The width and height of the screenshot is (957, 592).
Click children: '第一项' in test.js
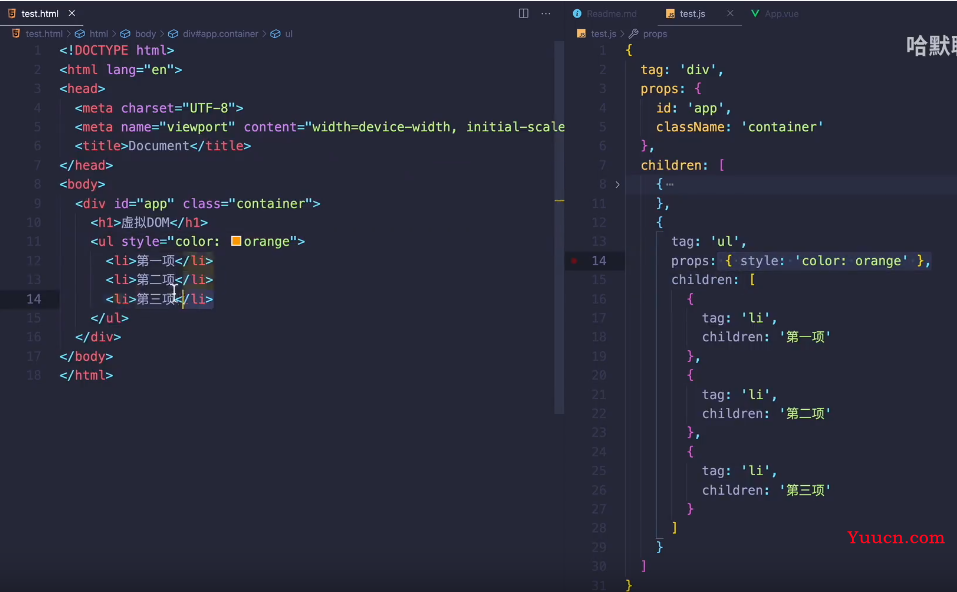pyautogui.click(x=766, y=337)
